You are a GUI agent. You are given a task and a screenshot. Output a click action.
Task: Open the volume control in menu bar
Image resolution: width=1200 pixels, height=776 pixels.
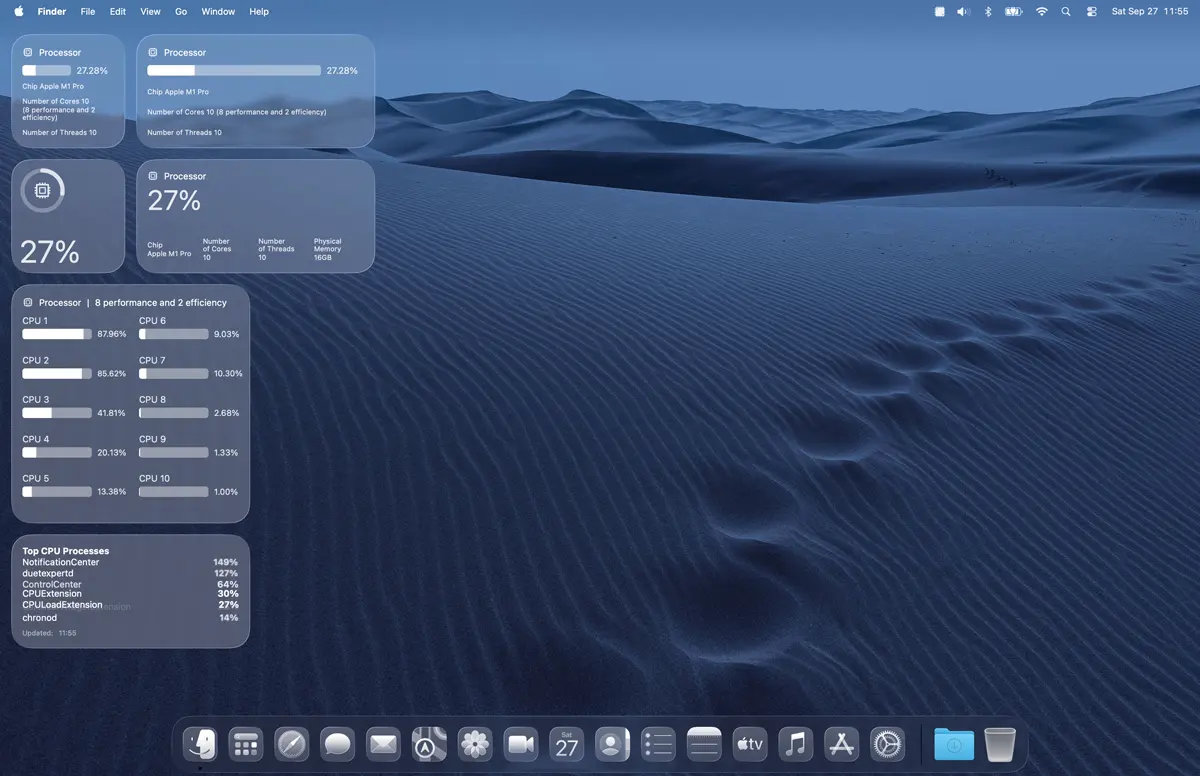point(963,12)
